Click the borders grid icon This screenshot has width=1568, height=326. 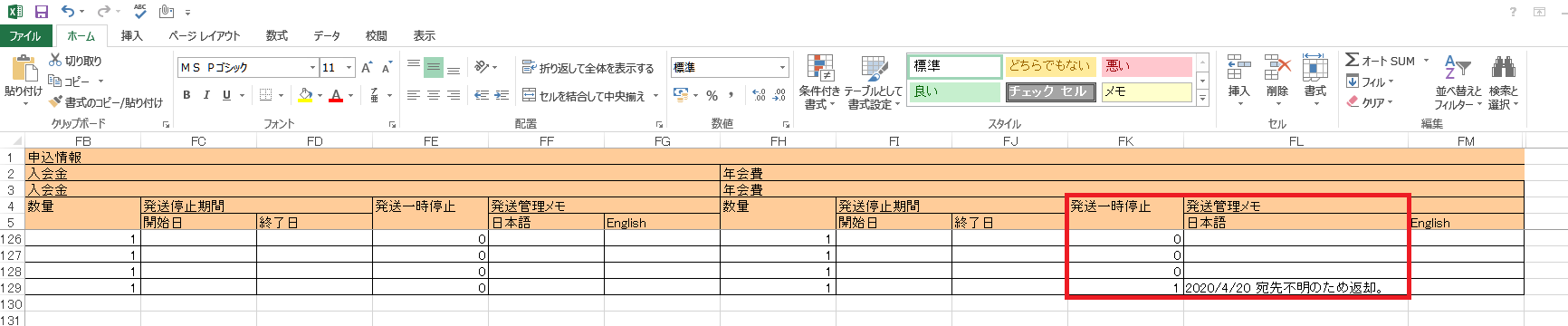(266, 95)
